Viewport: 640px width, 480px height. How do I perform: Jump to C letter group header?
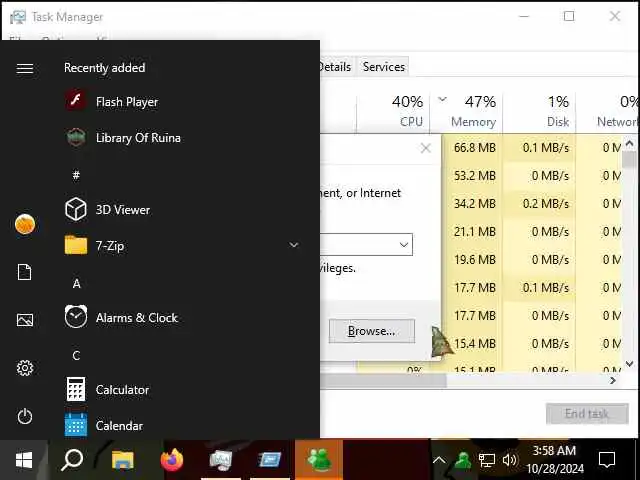(x=76, y=356)
